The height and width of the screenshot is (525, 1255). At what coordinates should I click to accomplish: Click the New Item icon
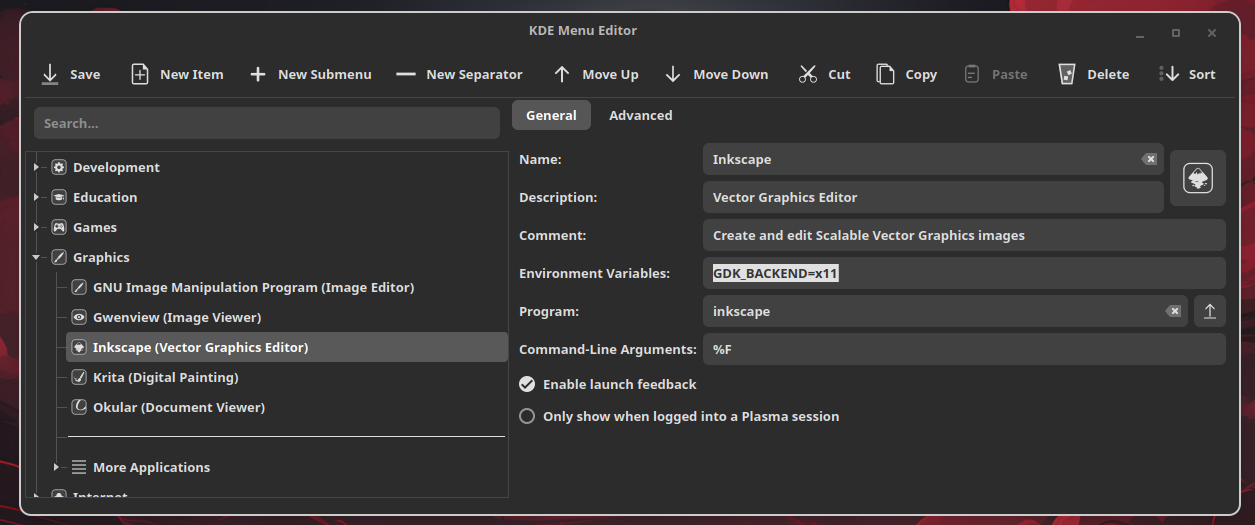point(141,74)
